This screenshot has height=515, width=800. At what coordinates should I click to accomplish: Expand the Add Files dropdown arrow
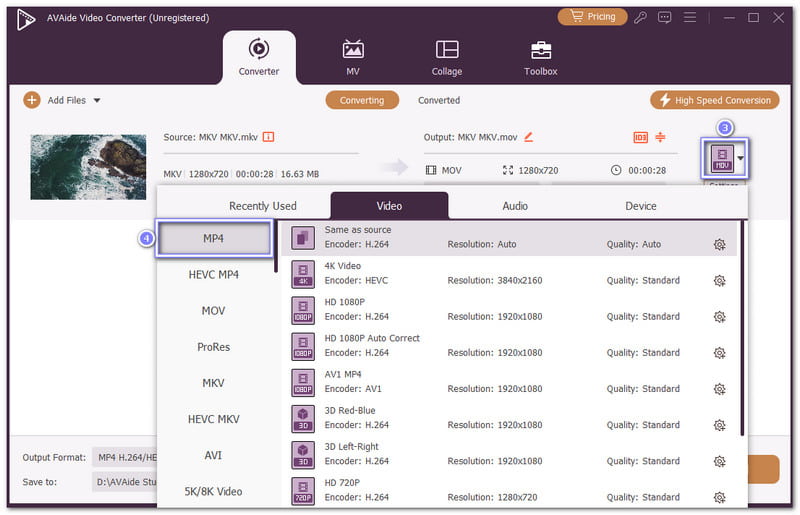click(x=97, y=101)
